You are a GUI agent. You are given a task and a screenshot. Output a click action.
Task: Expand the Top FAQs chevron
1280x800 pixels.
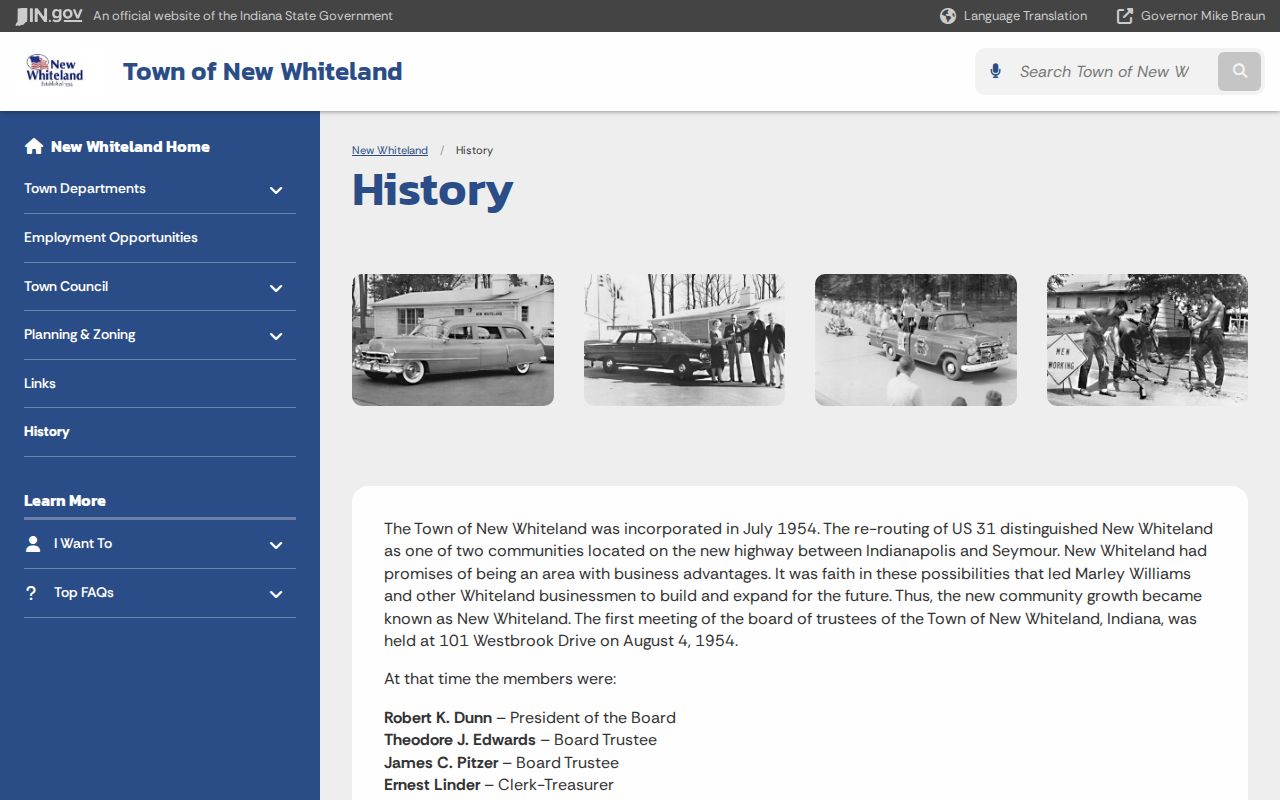click(276, 594)
